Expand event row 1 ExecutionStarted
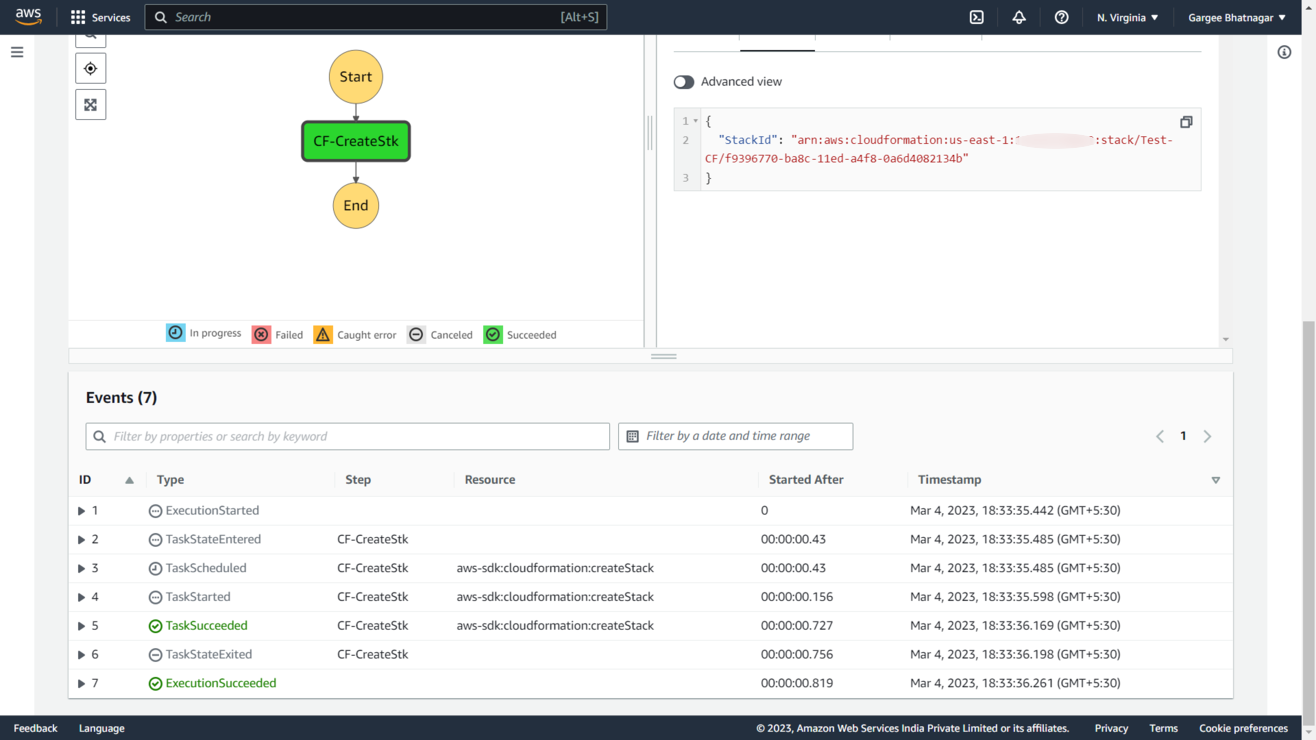 [x=82, y=511]
